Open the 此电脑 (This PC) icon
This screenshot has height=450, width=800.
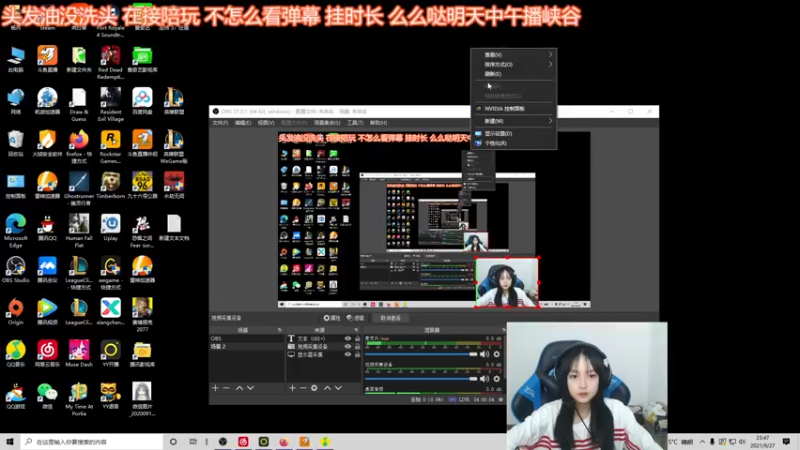tap(15, 59)
